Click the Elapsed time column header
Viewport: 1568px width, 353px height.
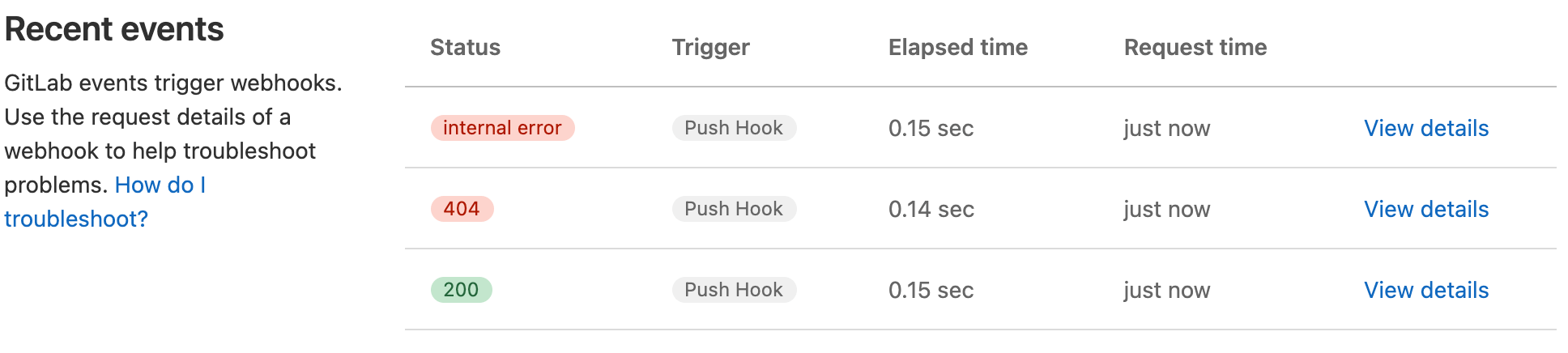957,47
